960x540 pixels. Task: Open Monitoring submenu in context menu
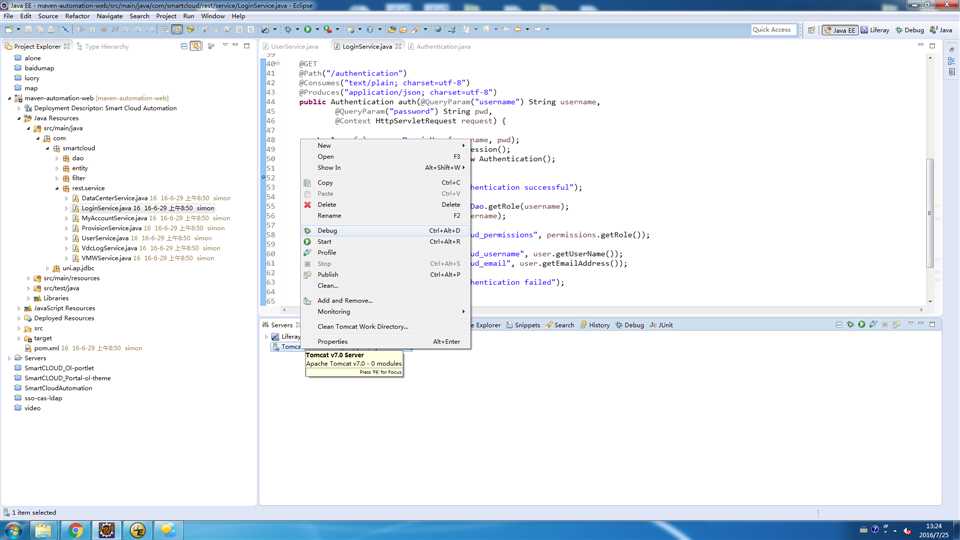click(x=386, y=312)
